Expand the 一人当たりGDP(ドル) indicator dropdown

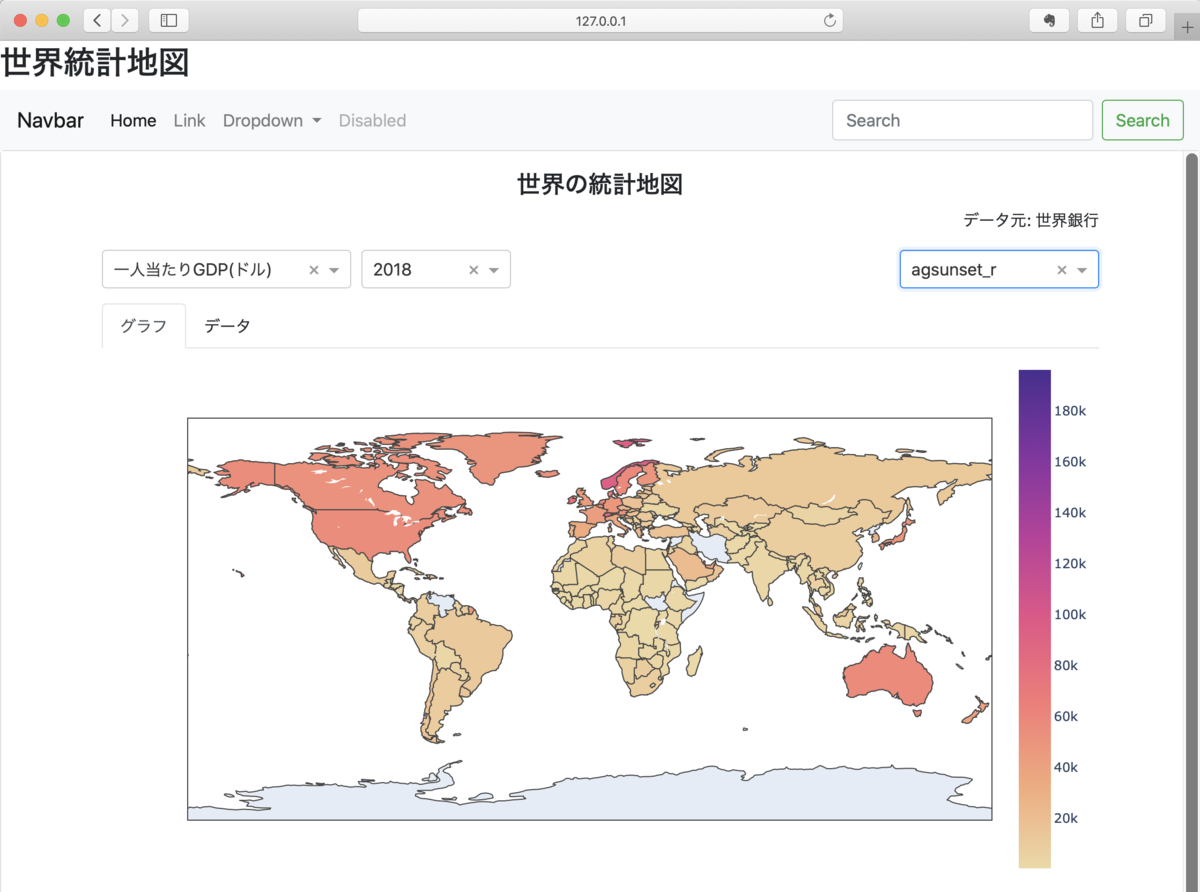(x=335, y=270)
